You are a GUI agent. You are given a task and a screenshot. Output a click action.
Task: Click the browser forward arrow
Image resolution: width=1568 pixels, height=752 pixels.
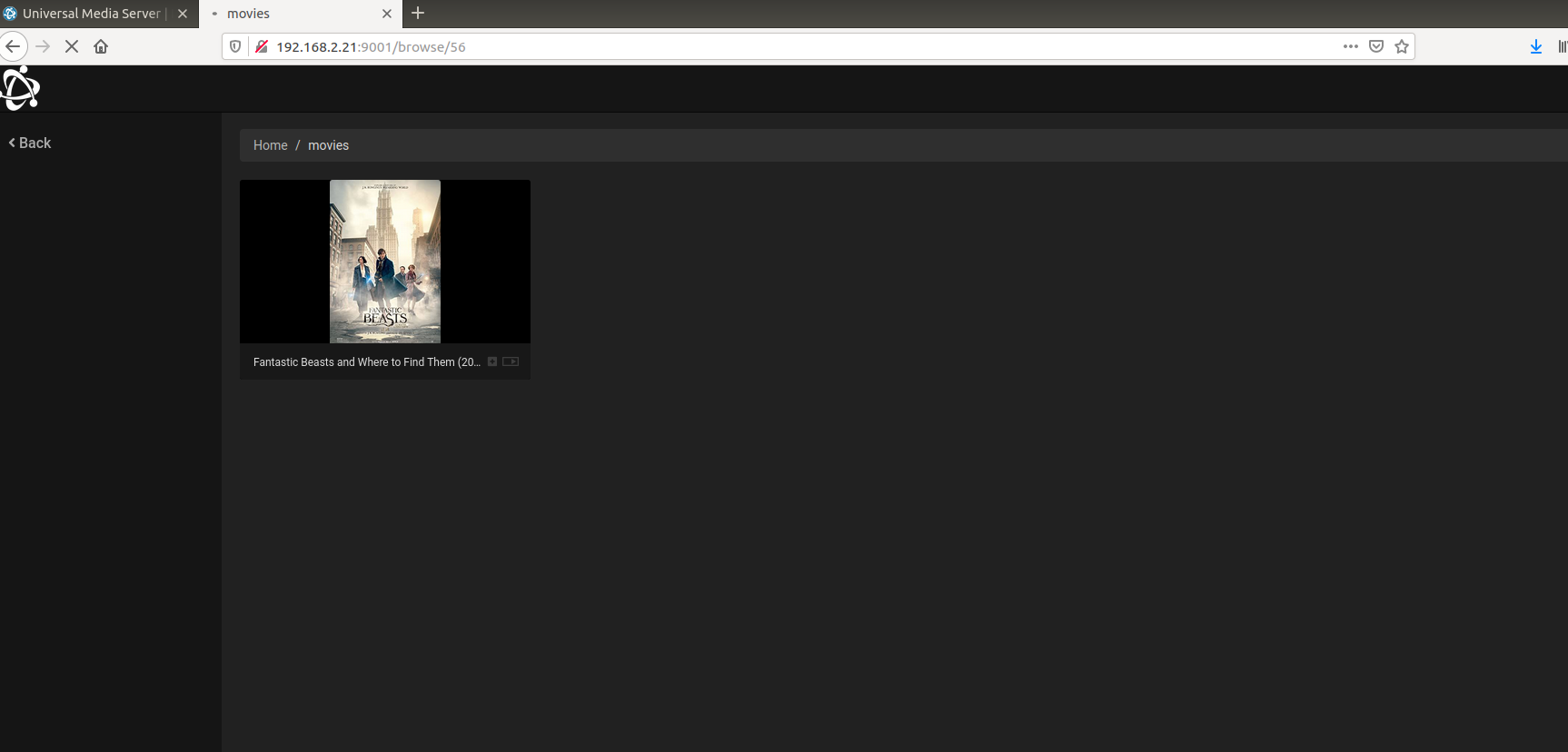[43, 46]
